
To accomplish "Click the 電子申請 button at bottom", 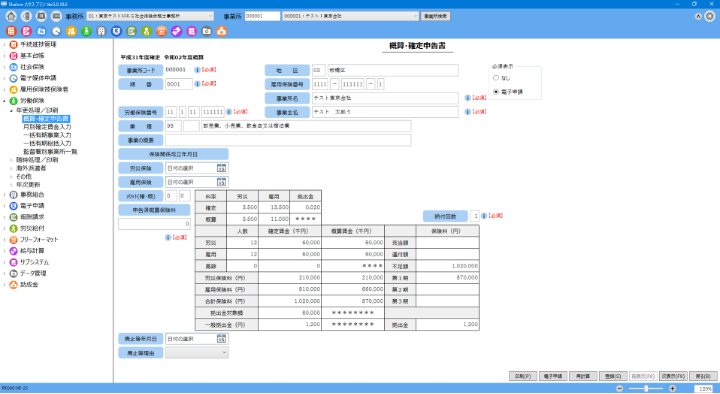I will point(553,376).
